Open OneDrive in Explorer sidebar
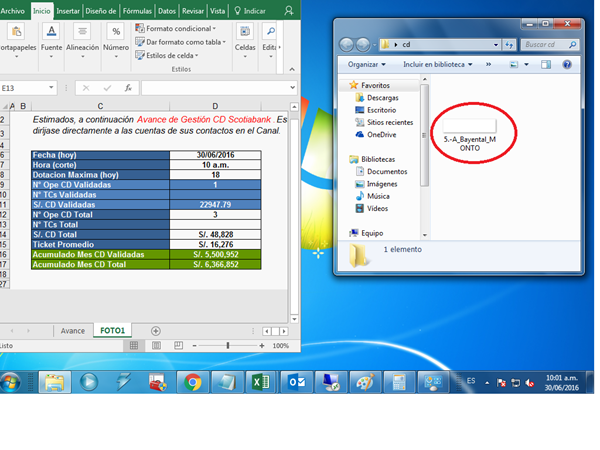The height and width of the screenshot is (450, 600). [376, 134]
